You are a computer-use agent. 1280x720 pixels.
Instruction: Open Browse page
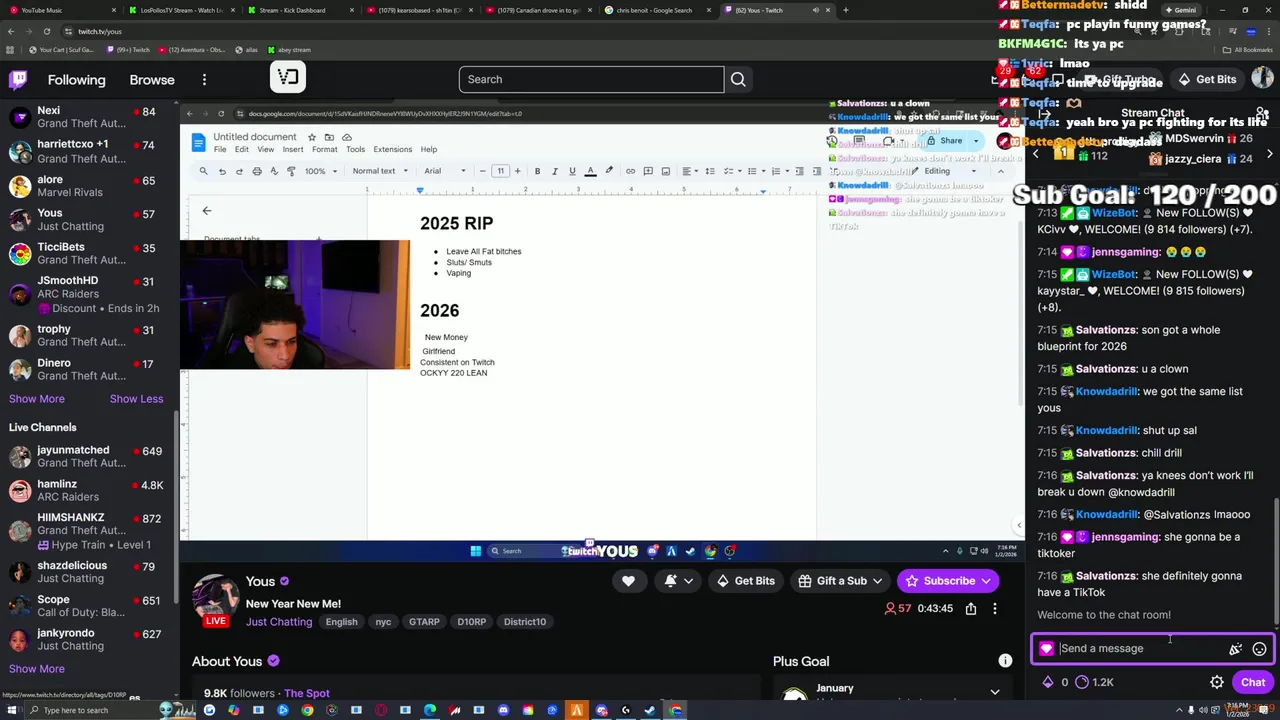(152, 80)
